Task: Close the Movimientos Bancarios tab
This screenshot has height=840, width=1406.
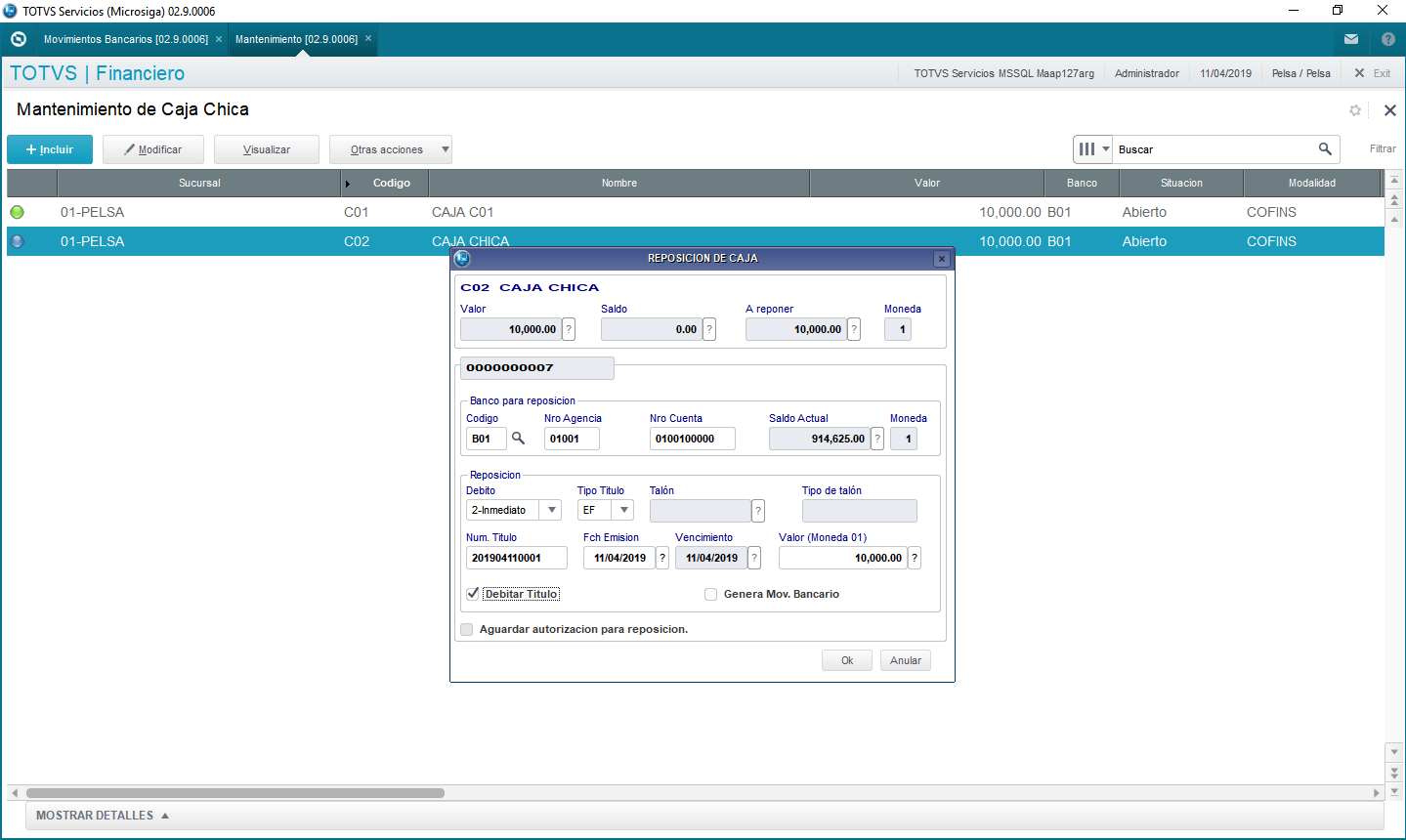Action: [219, 39]
